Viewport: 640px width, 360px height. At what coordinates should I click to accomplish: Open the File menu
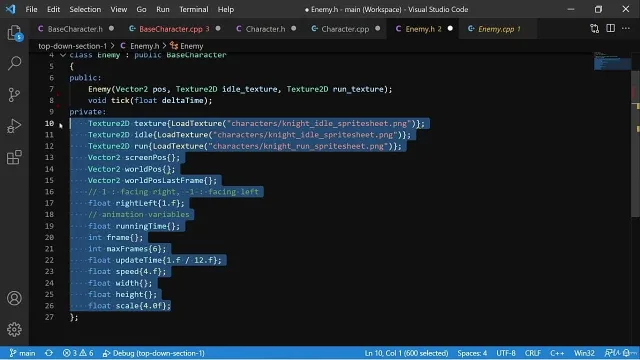coord(31,9)
